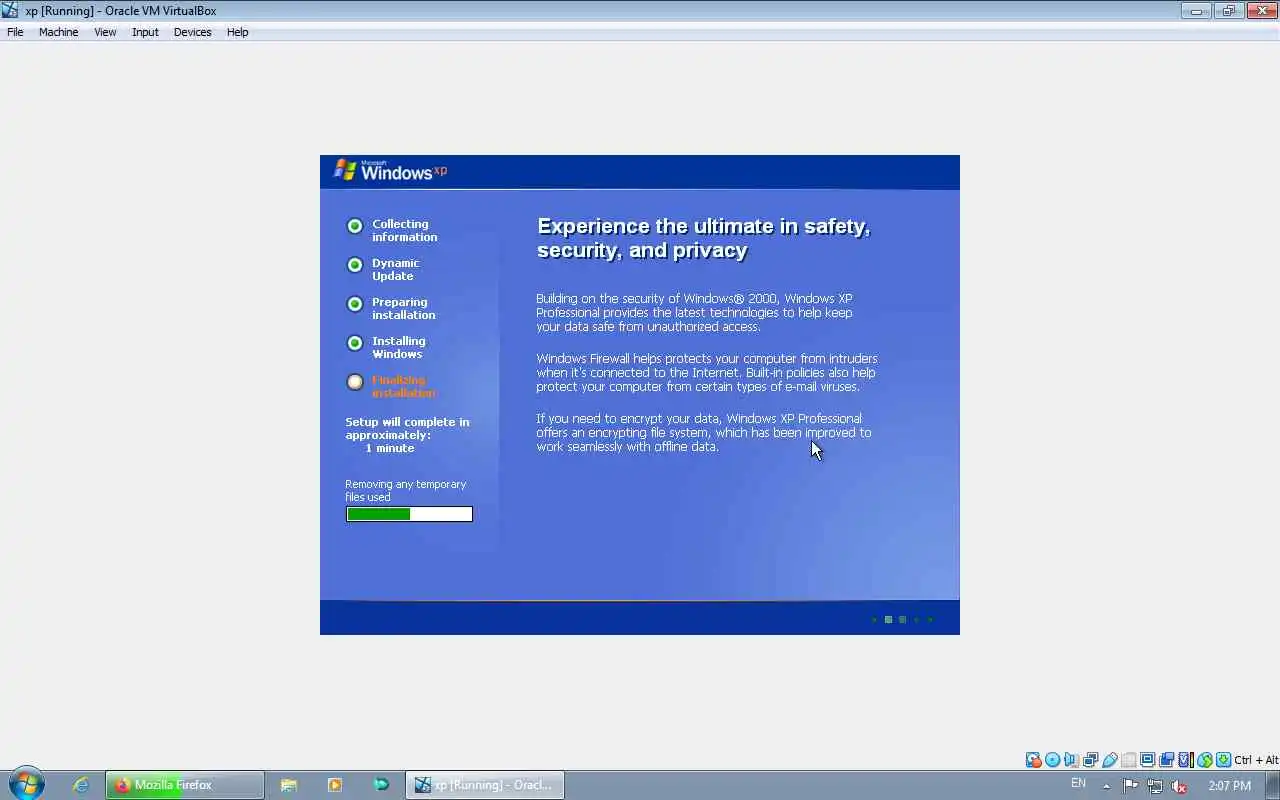Screen dimensions: 1280x800
Task: Minimize the VirtualBox window
Action: (x=1196, y=11)
